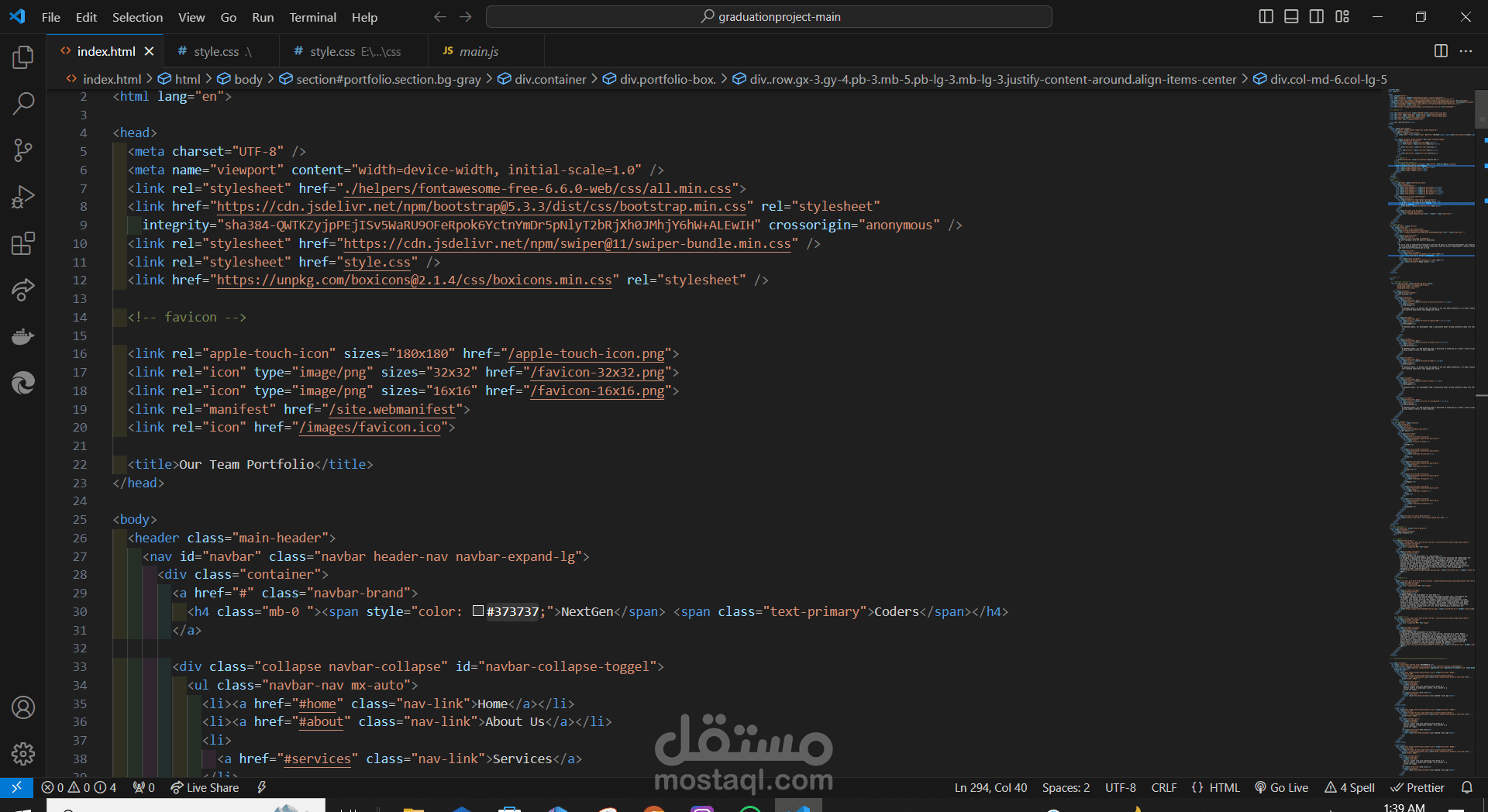This screenshot has height=812, width=1488.
Task: Click the Go Back arrow in title bar
Action: 440,17
